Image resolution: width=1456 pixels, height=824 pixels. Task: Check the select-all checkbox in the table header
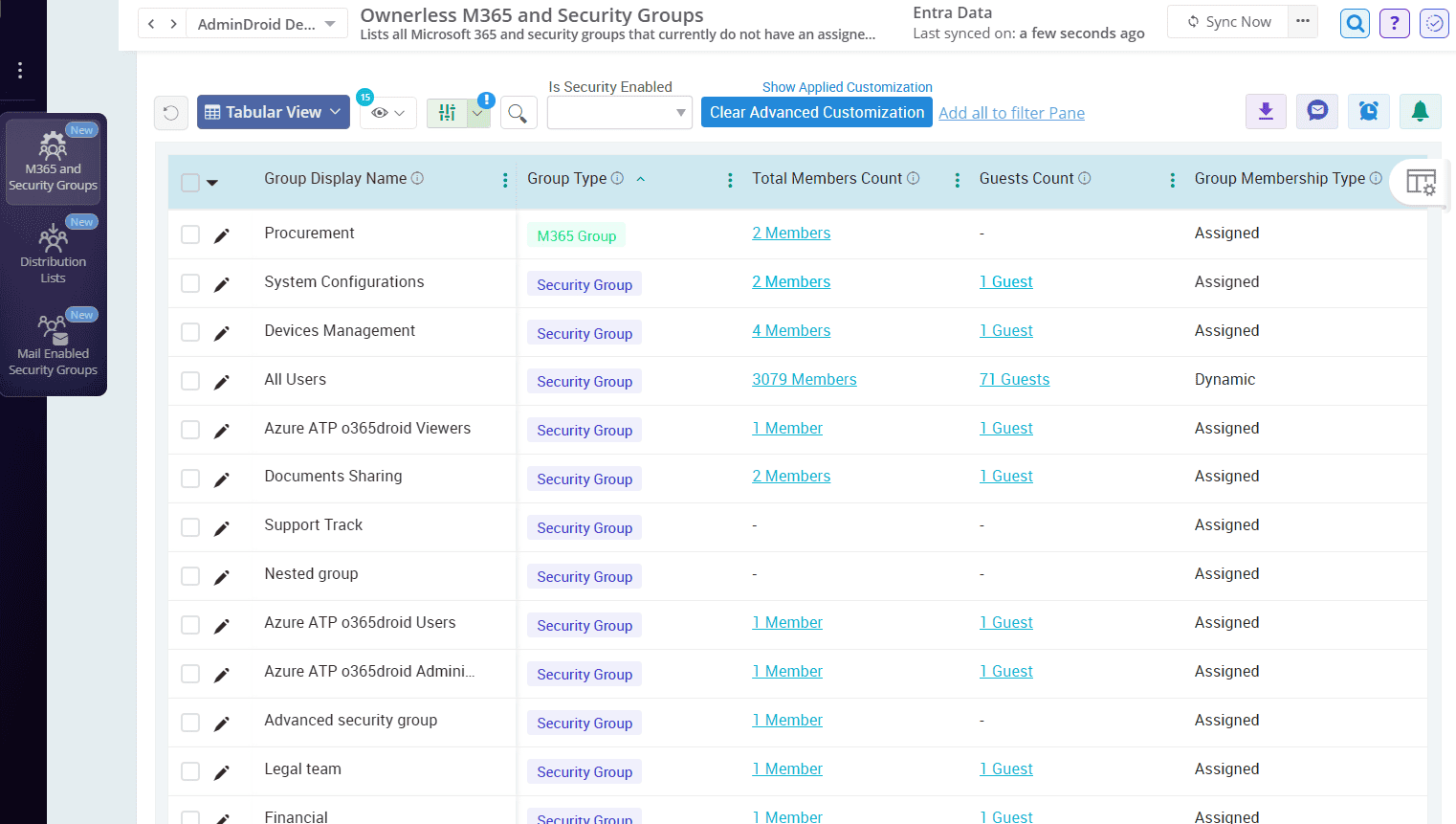click(189, 178)
